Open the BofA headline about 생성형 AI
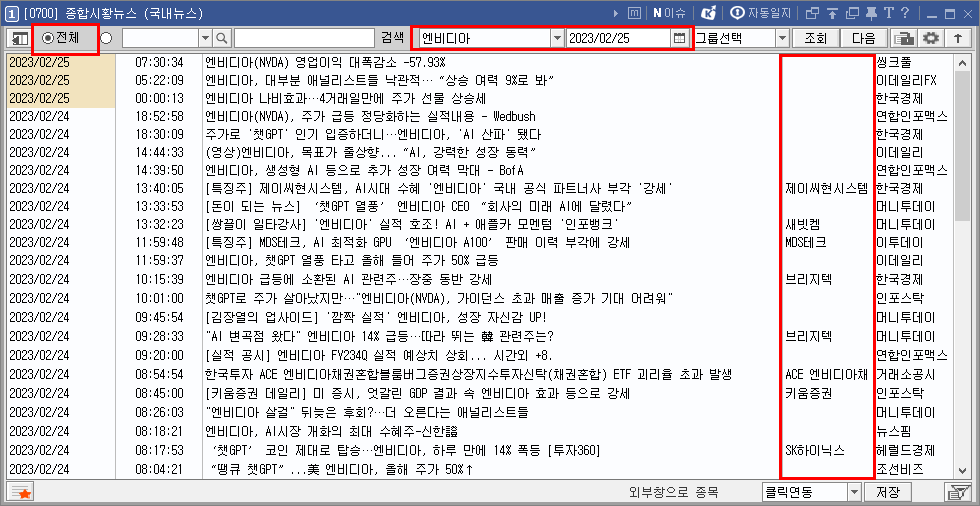 tap(364, 171)
